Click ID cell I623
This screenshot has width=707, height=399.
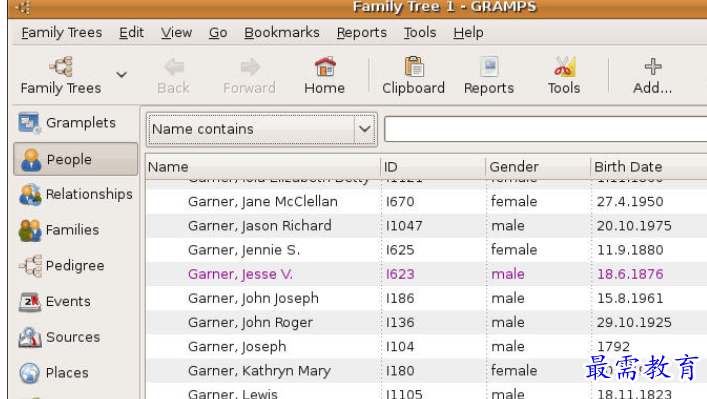(400, 274)
